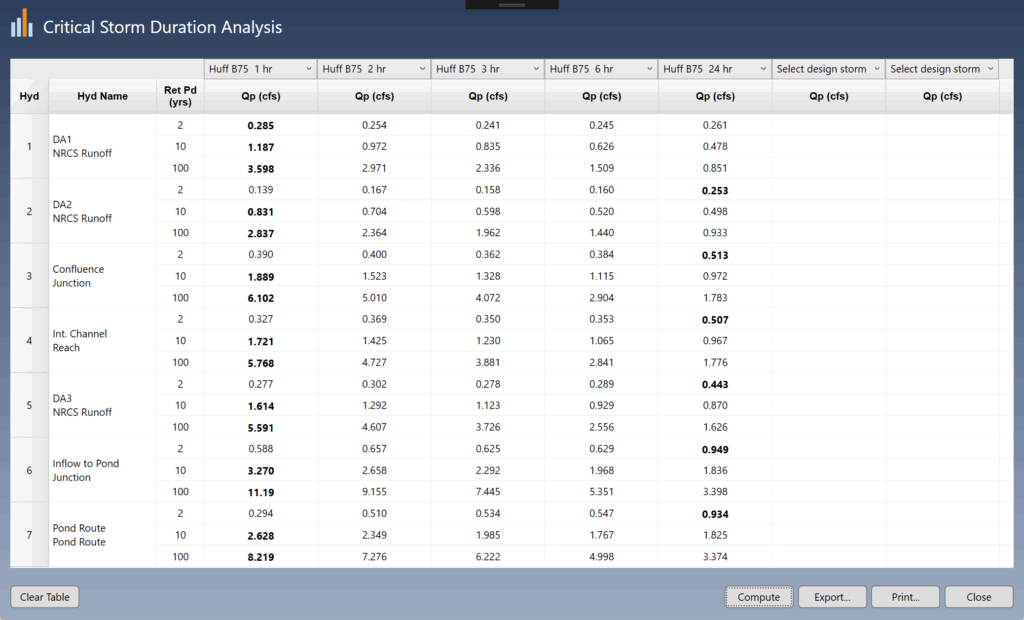Open the last Select design storm dropdown
This screenshot has width=1024, height=620.
(x=942, y=69)
